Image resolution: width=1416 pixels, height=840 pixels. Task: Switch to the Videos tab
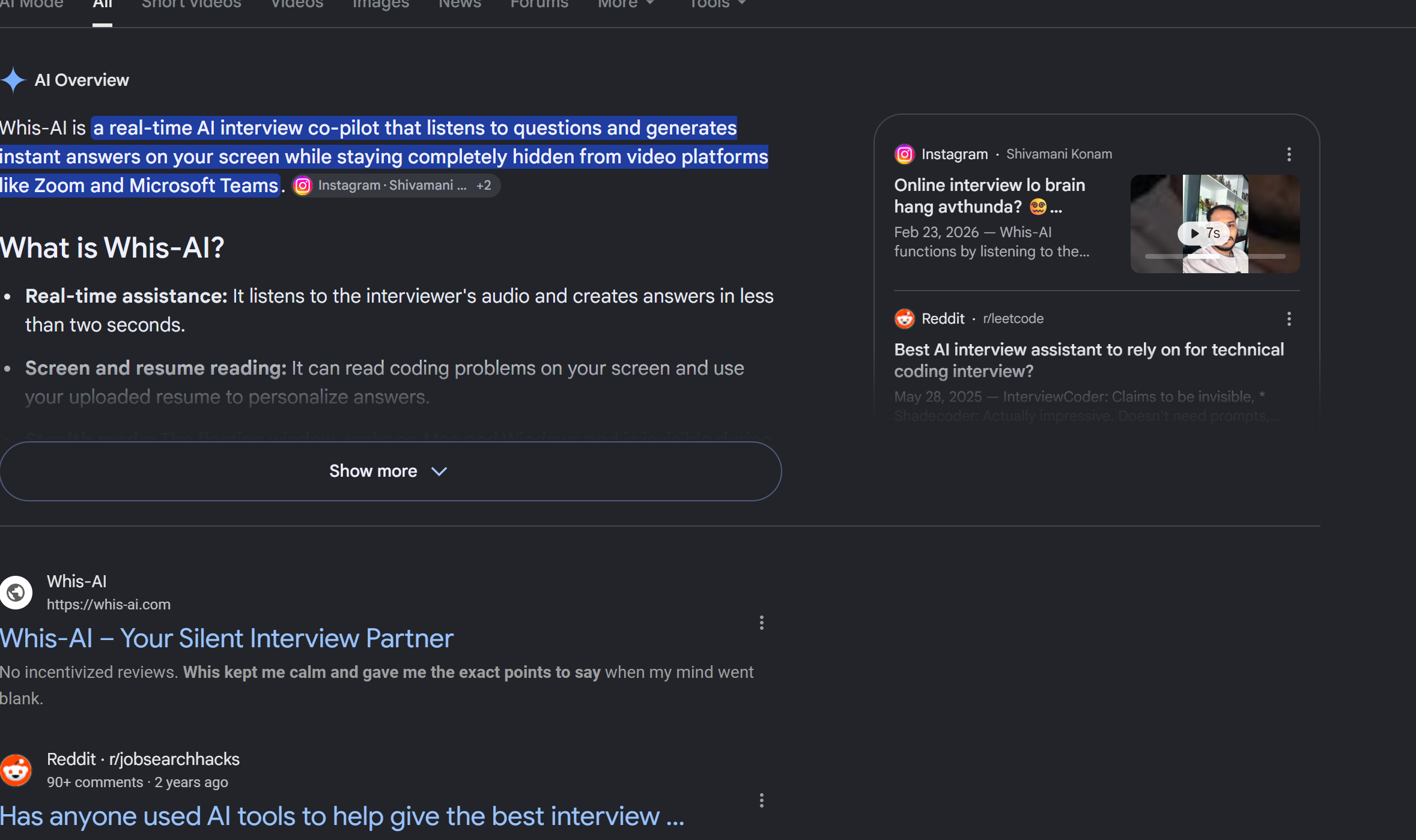tap(297, 4)
